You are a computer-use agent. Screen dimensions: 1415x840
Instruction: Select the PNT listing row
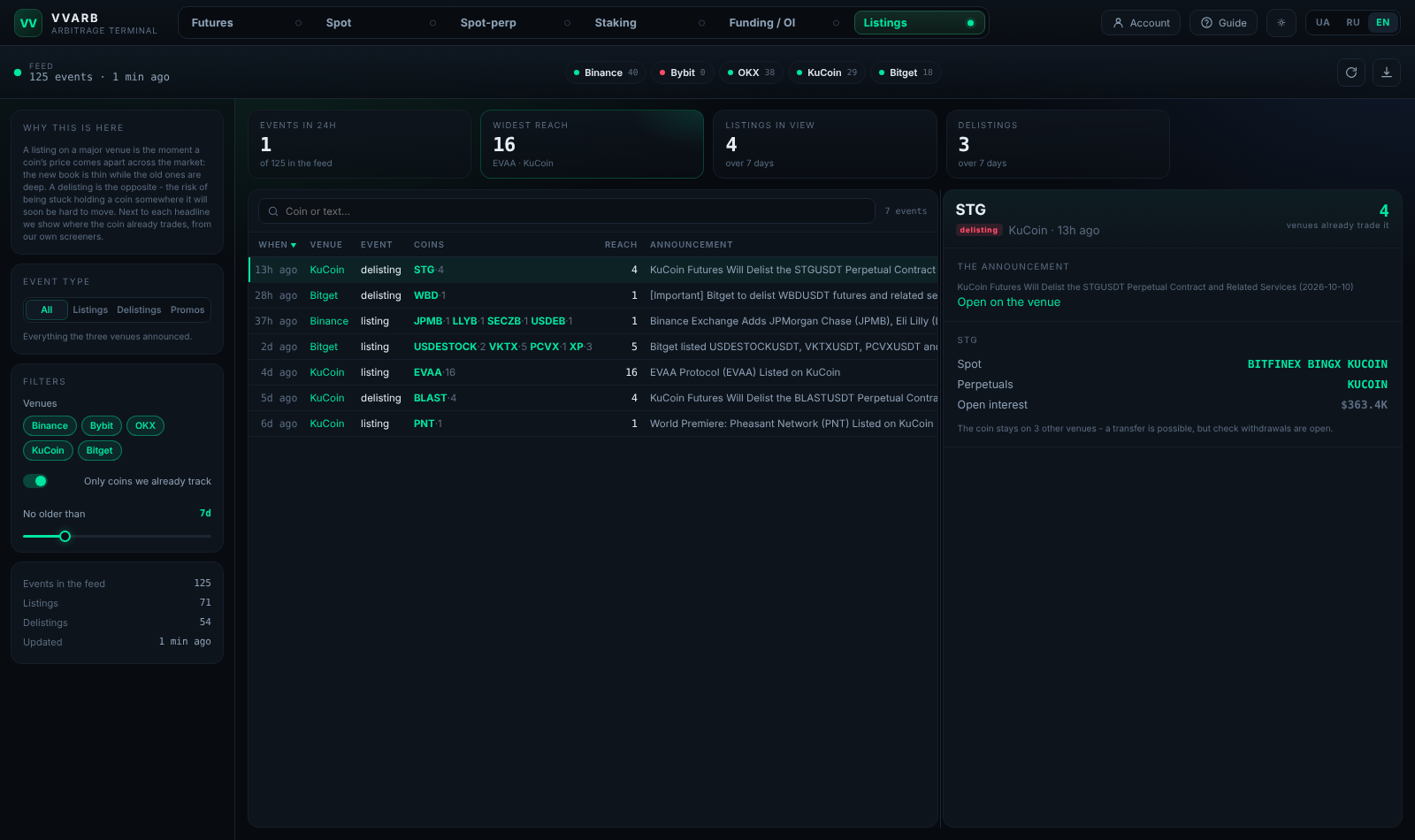pos(593,424)
